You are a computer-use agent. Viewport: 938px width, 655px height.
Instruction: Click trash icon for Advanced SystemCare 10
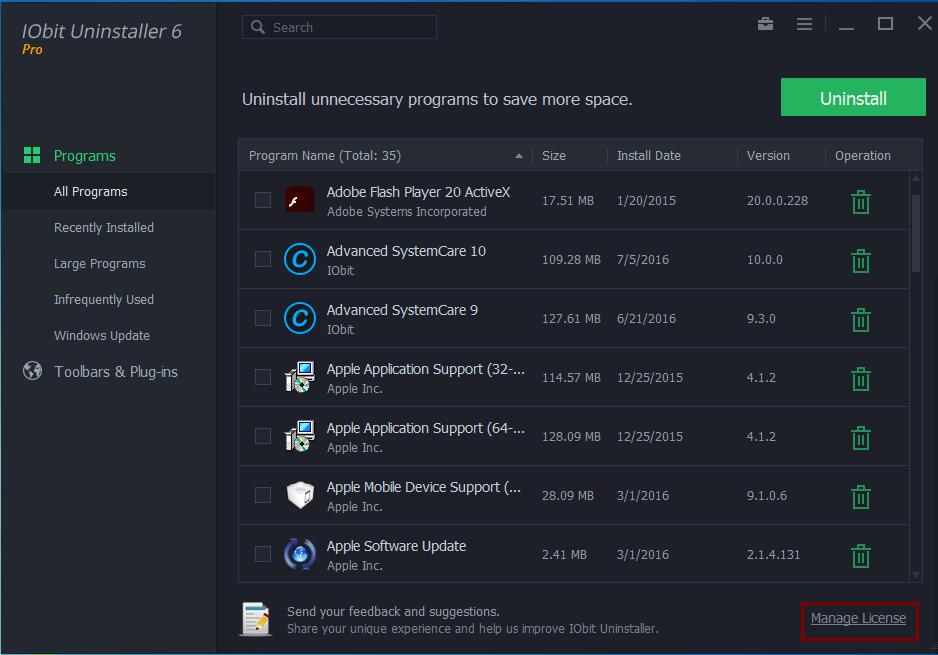coord(860,261)
